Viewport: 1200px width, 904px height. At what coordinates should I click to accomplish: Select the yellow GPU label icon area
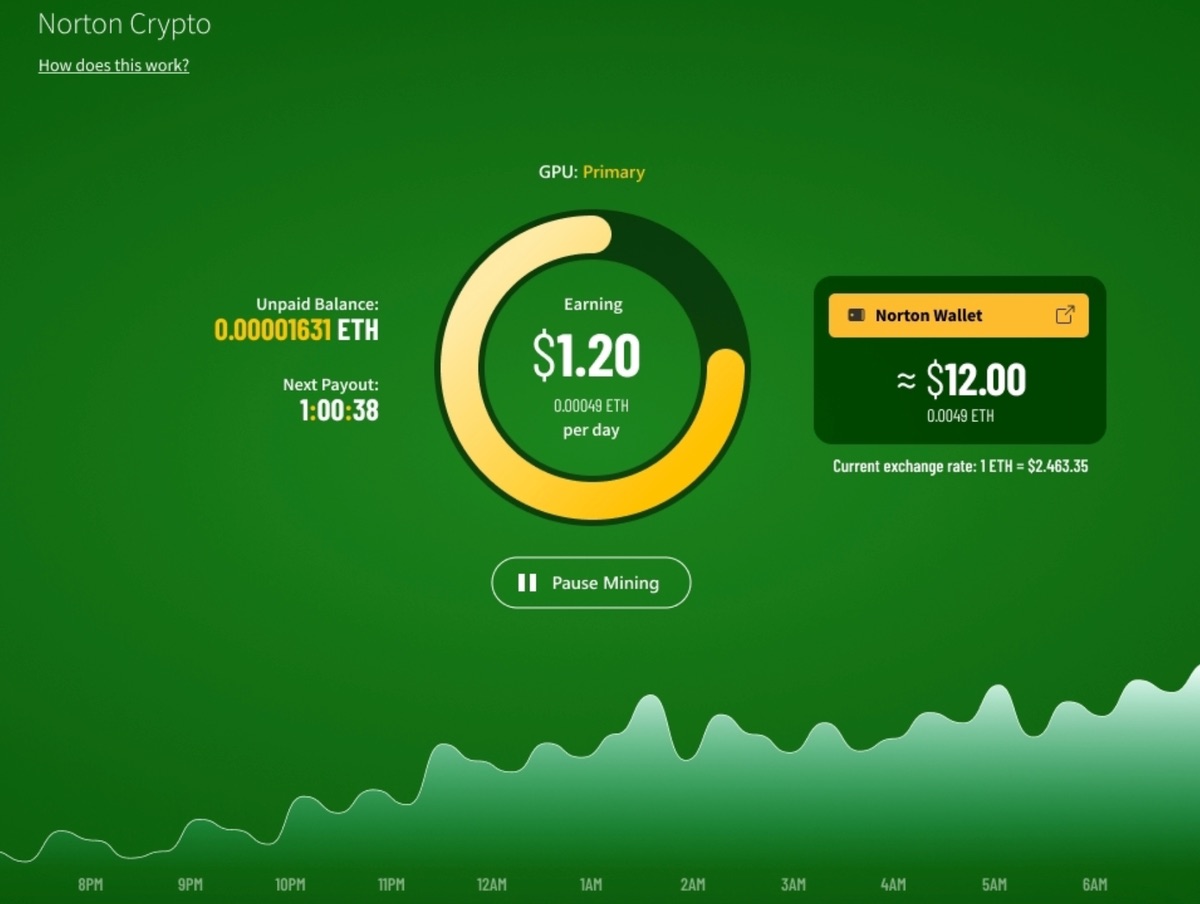pyautogui.click(x=613, y=171)
